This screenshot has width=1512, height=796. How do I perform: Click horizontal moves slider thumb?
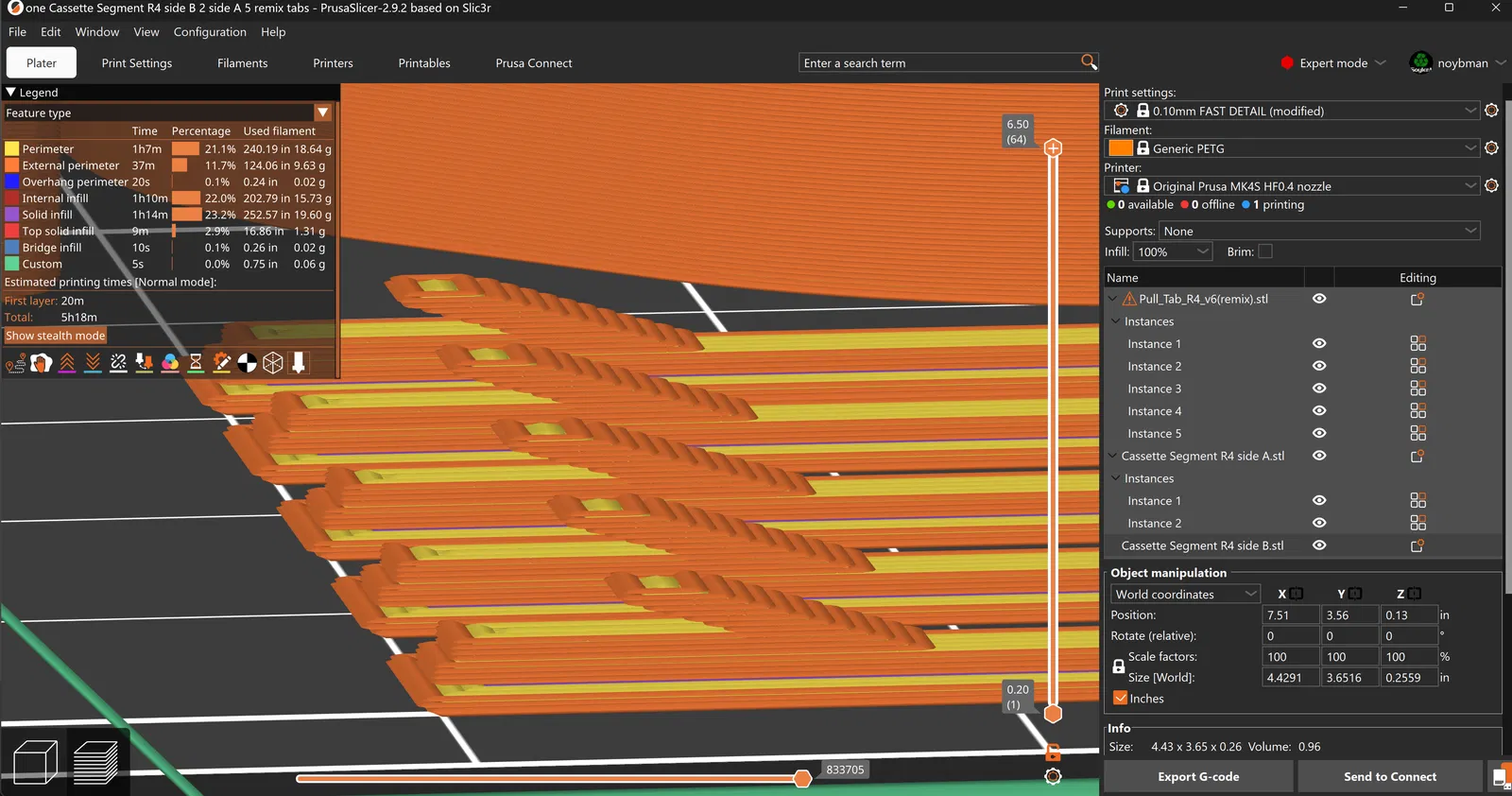click(x=802, y=778)
